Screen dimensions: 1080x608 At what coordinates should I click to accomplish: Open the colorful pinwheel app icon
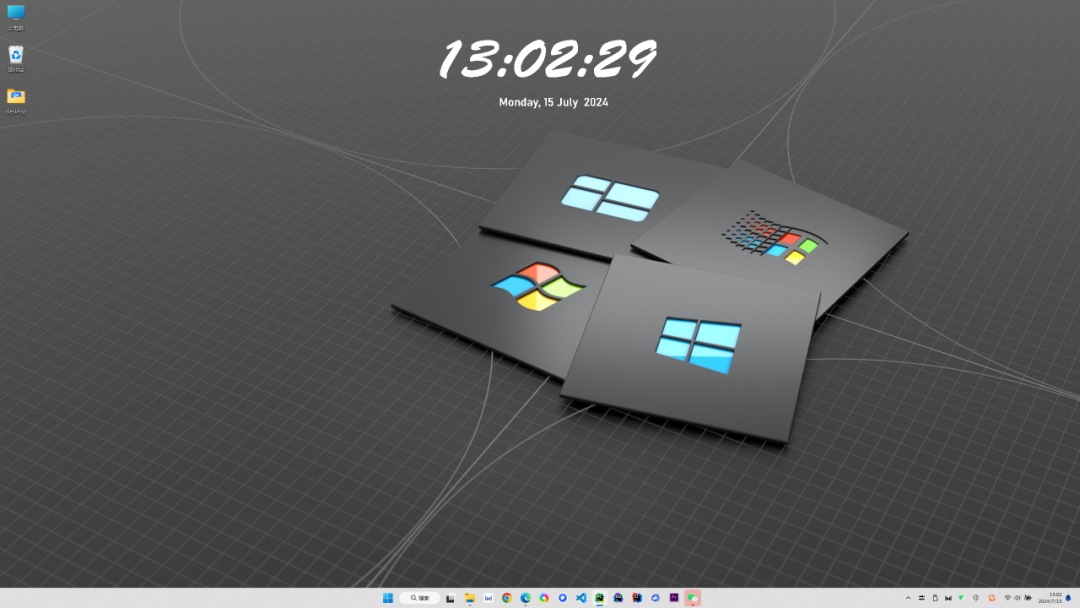coord(544,598)
